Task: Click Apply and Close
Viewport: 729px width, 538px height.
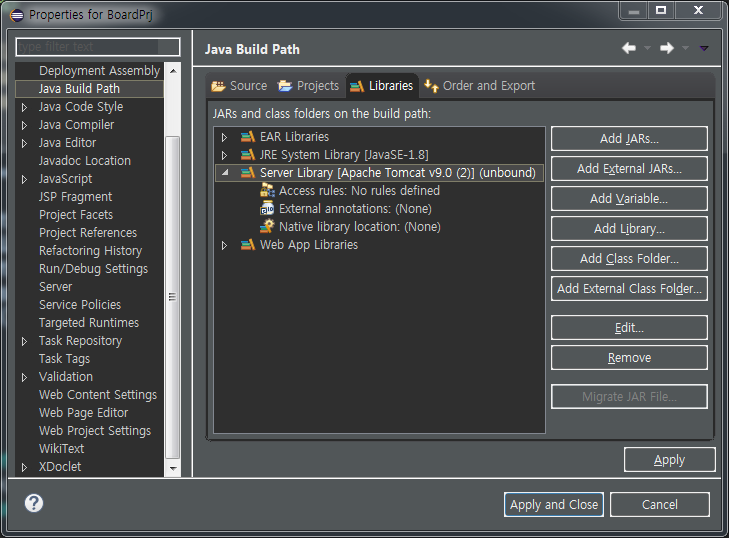Action: tap(554, 505)
